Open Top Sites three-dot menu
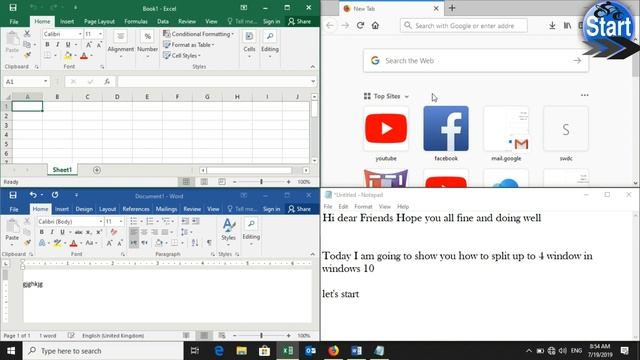The width and height of the screenshot is (640, 360). click(584, 95)
